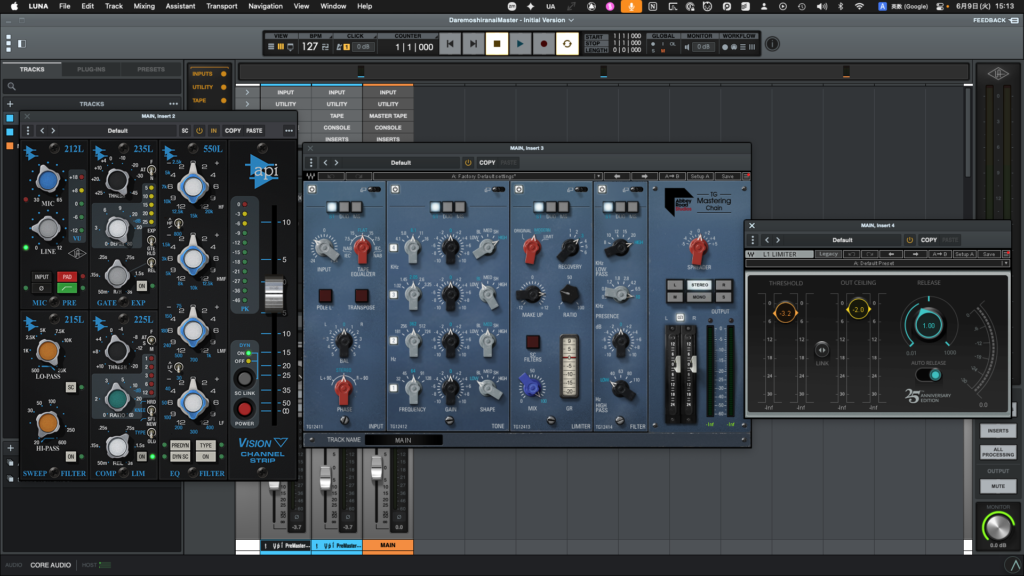Click Save in L1 Limiter Waves toolbar

pos(988,254)
